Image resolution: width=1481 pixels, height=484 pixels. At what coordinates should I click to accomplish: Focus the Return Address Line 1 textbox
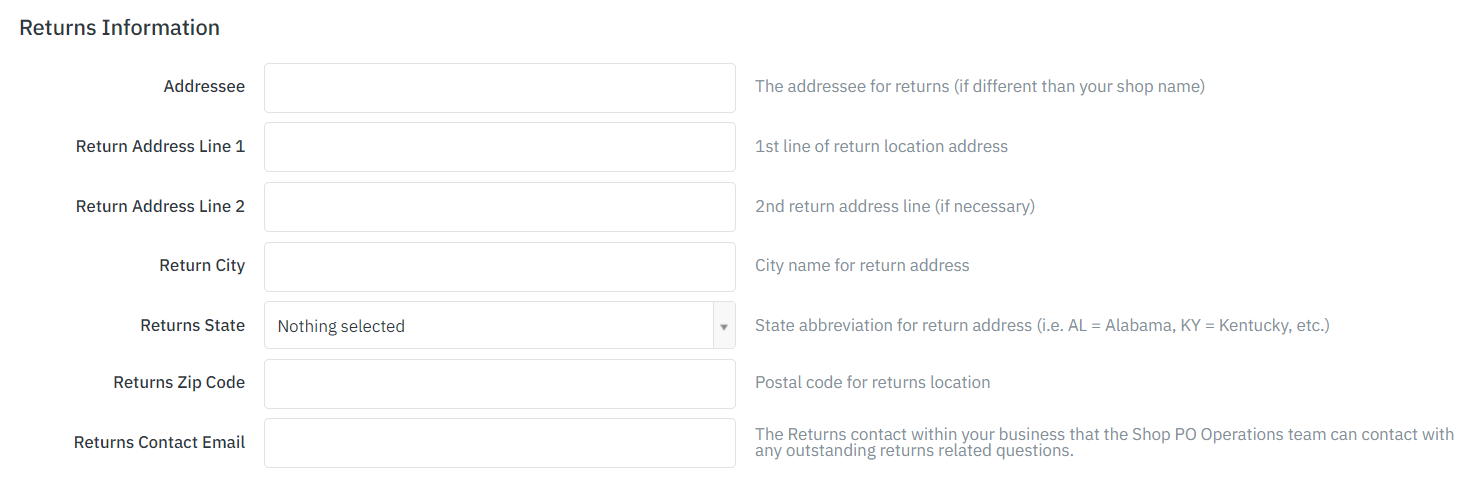click(x=499, y=147)
